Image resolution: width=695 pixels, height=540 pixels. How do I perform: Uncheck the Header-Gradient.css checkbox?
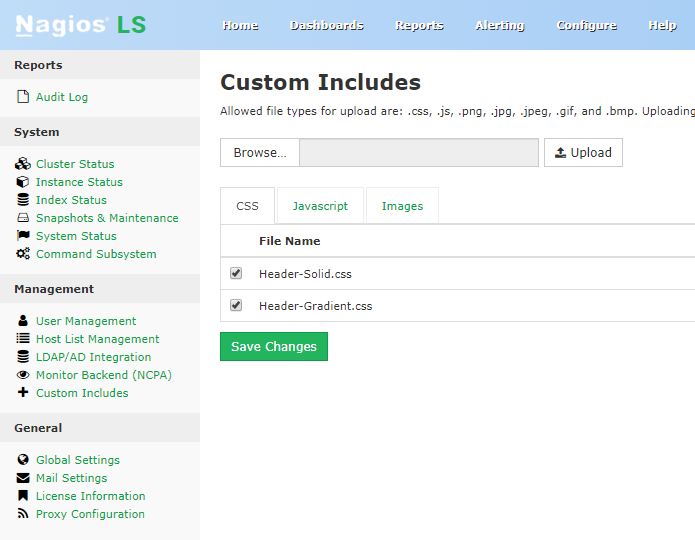236,305
